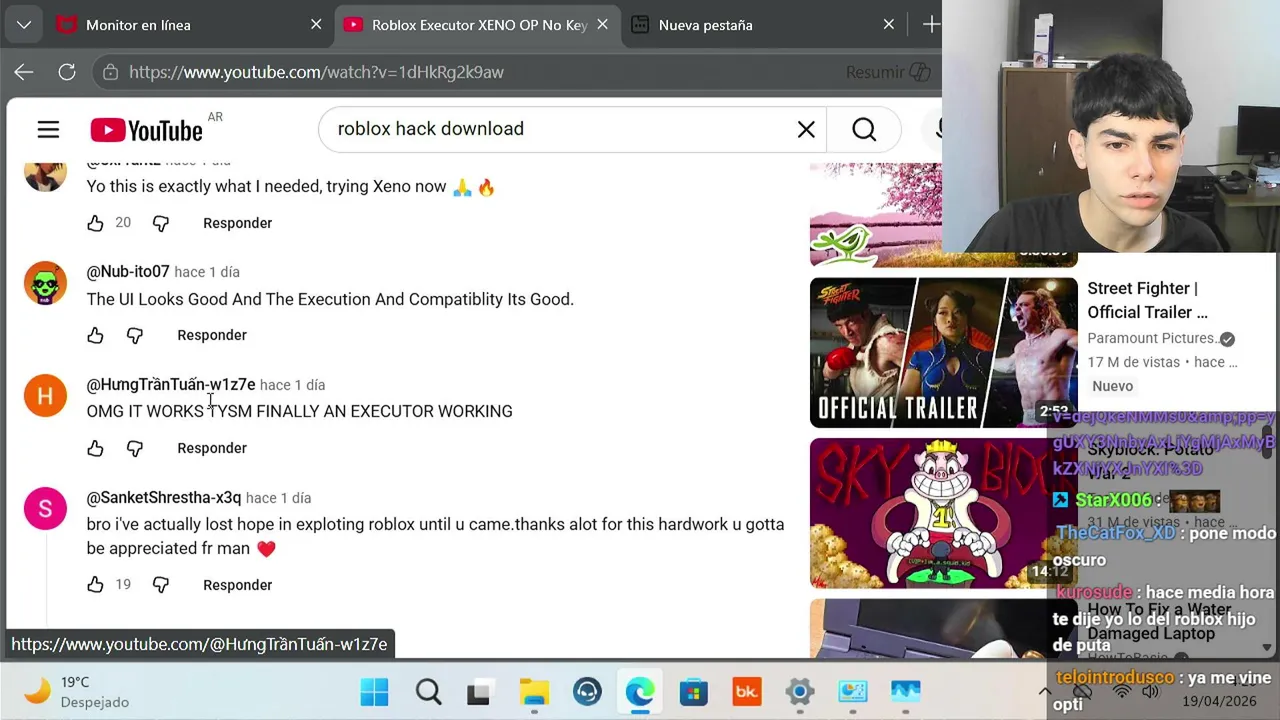
Task: Open the blue waveform monitor taskbar app
Action: click(x=905, y=692)
